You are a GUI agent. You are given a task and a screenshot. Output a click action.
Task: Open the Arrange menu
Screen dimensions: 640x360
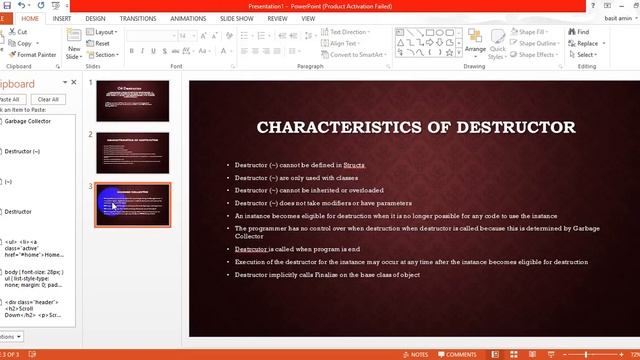coord(475,44)
